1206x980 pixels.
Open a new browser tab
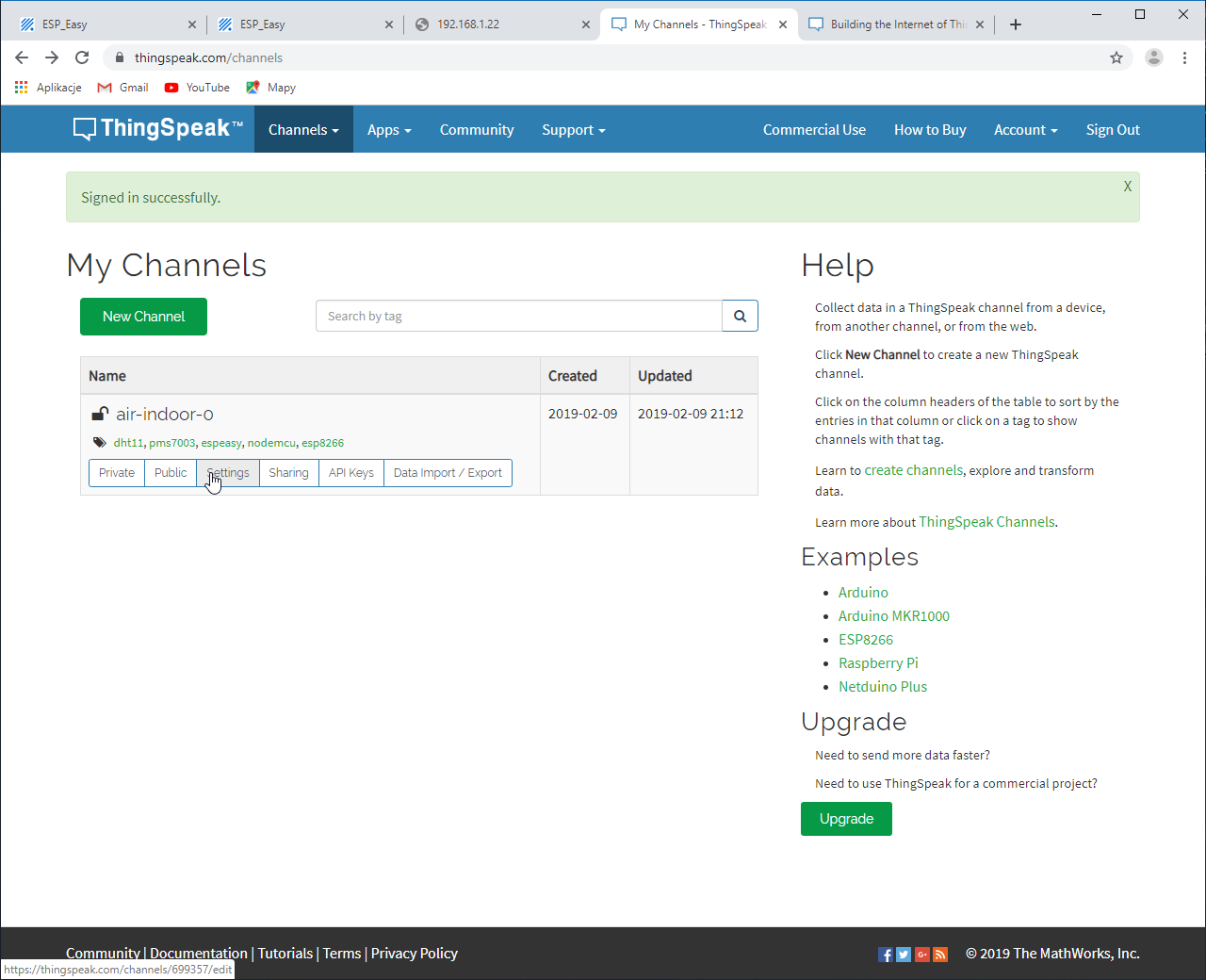click(1016, 24)
